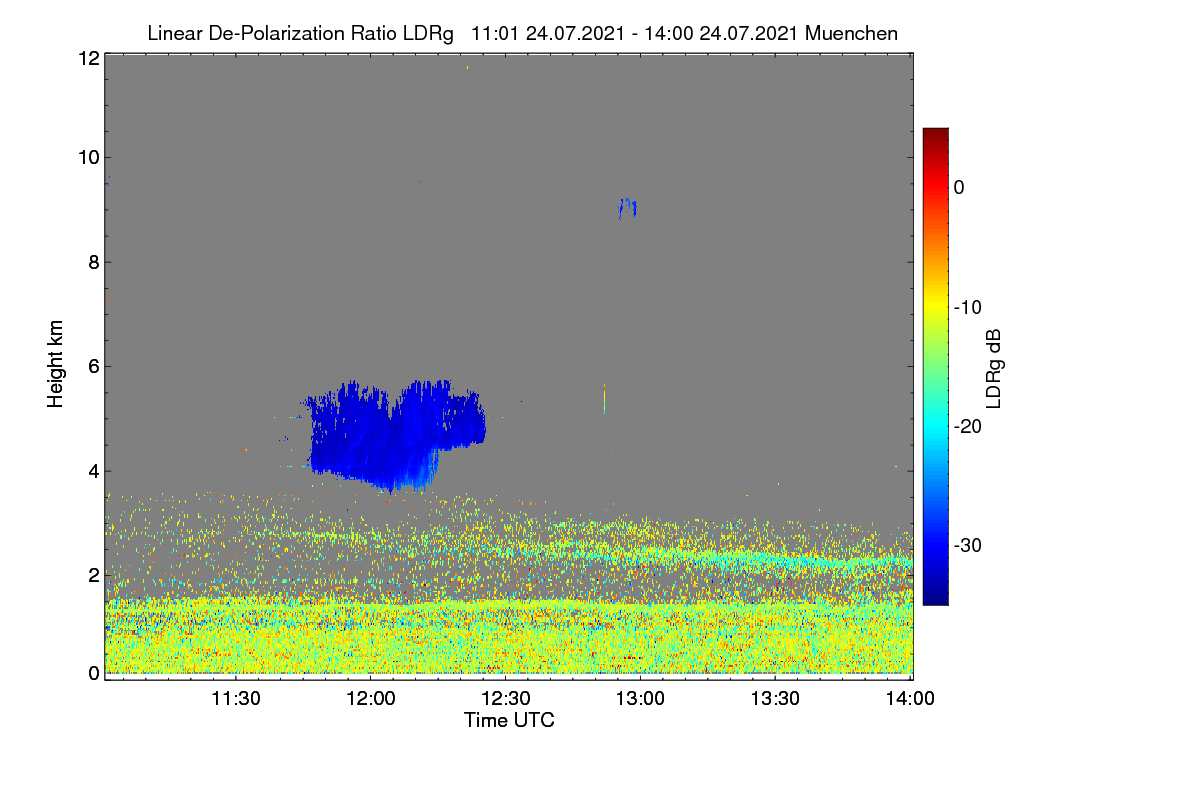Viewport: 1200px width, 800px height.
Task: Click the height tick label 4
Action: coord(93,471)
